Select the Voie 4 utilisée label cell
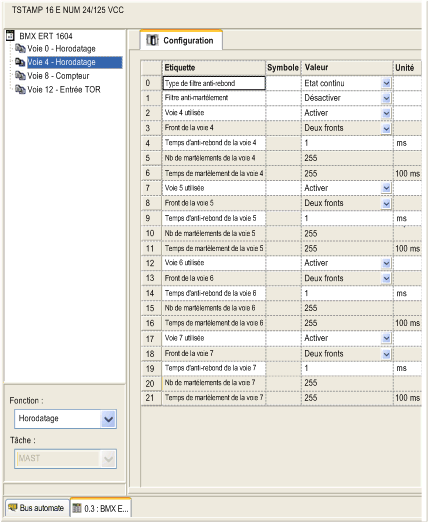Viewport: 428px width, 522px height. (214, 113)
